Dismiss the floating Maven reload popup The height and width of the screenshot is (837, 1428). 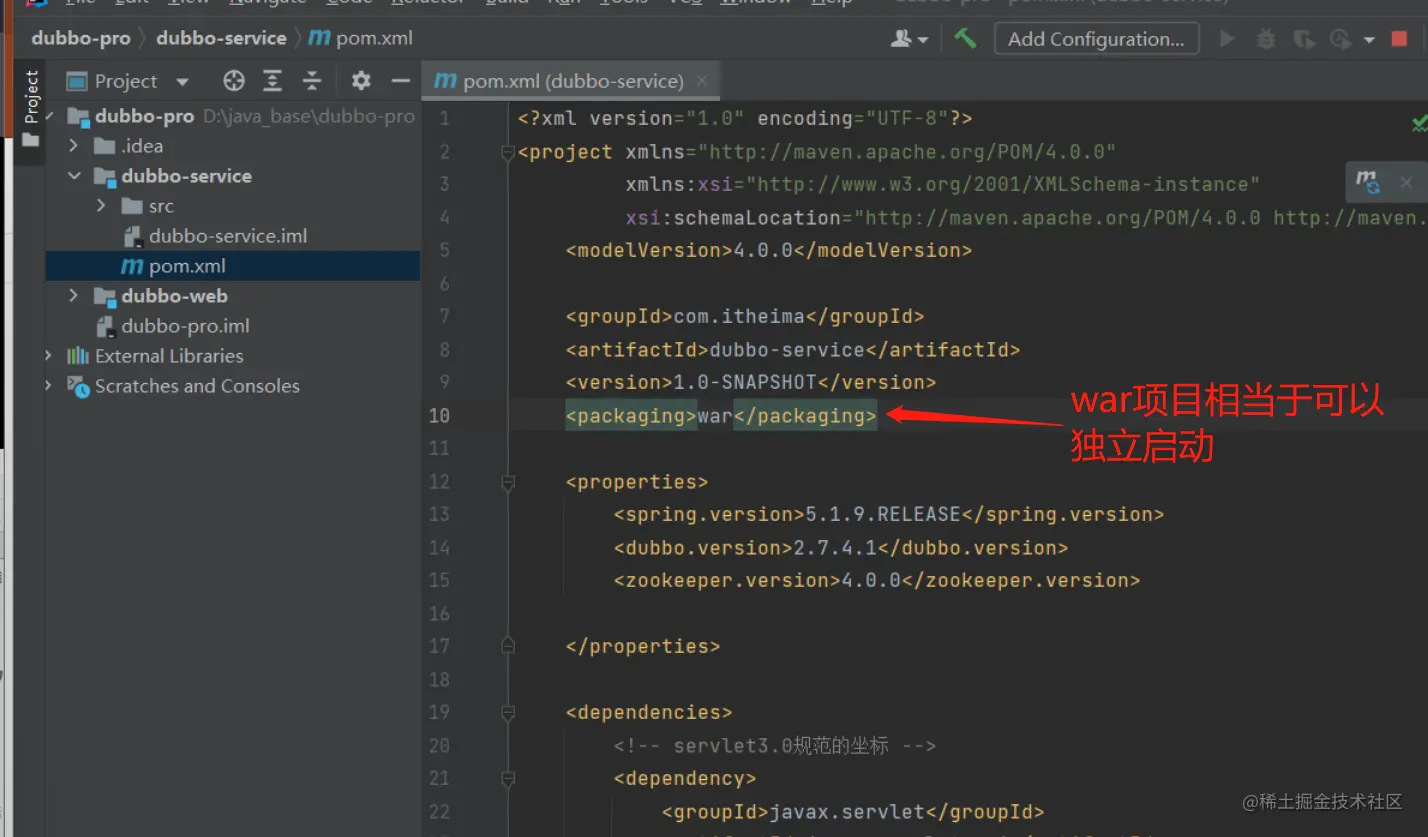tap(1406, 182)
